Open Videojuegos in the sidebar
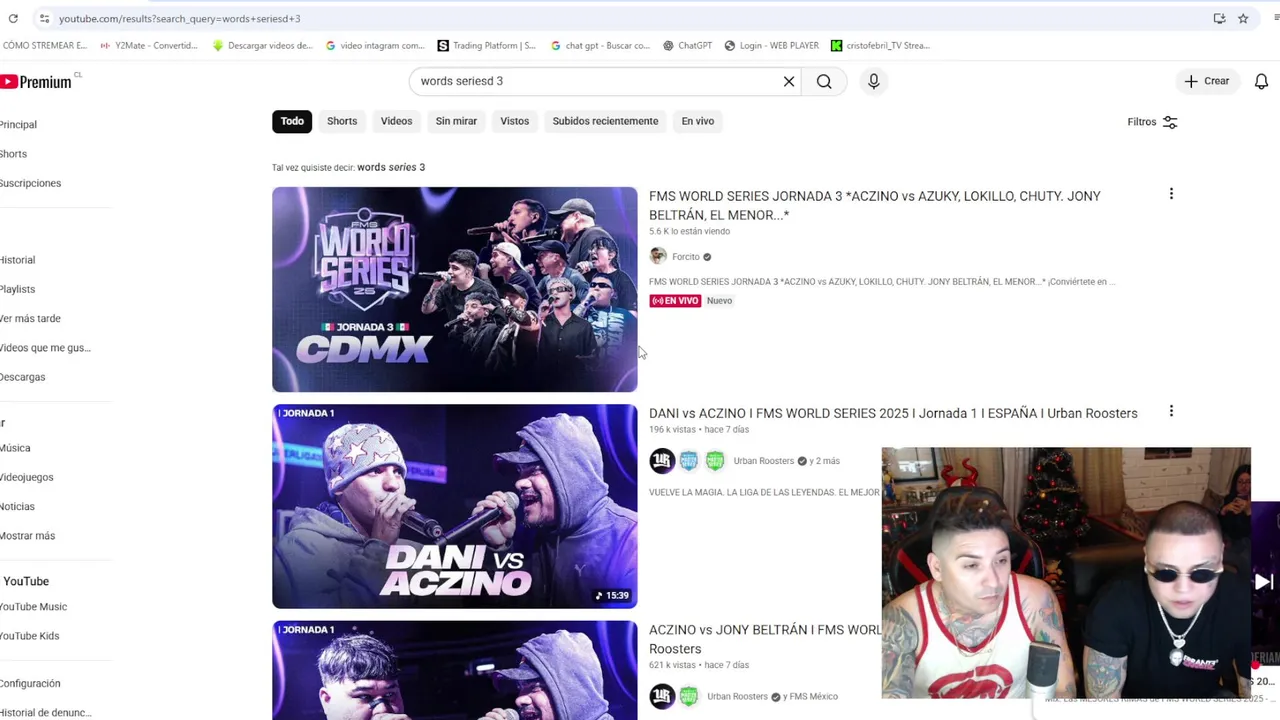The height and width of the screenshot is (720, 1280). click(x=26, y=477)
